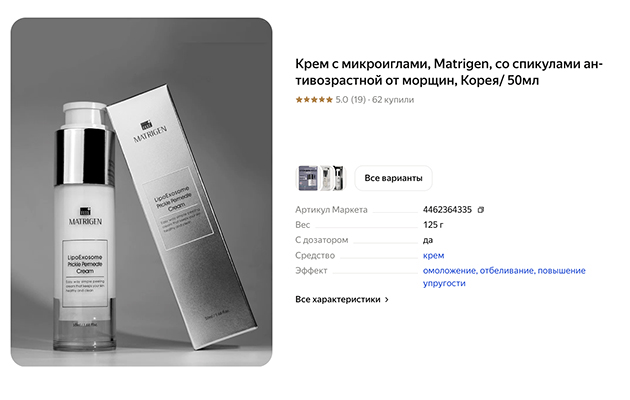
Task: Click the product title Крем с микроиглами
Action: [449, 72]
